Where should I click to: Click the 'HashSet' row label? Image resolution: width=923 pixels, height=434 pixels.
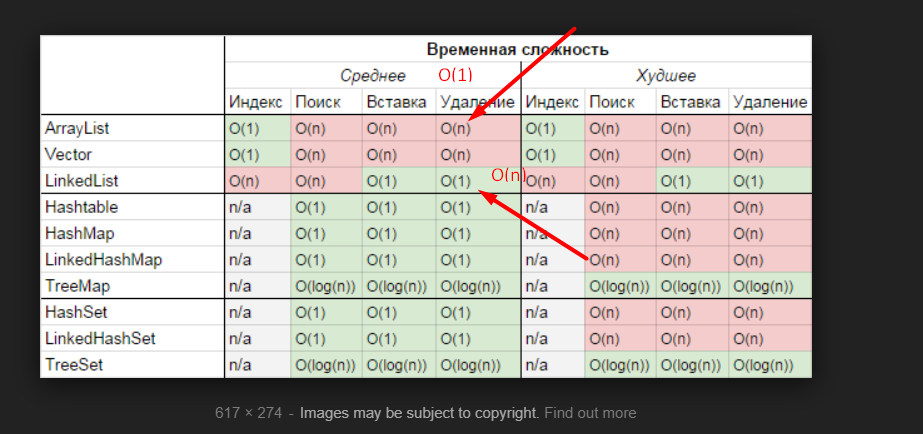[x=77, y=312]
